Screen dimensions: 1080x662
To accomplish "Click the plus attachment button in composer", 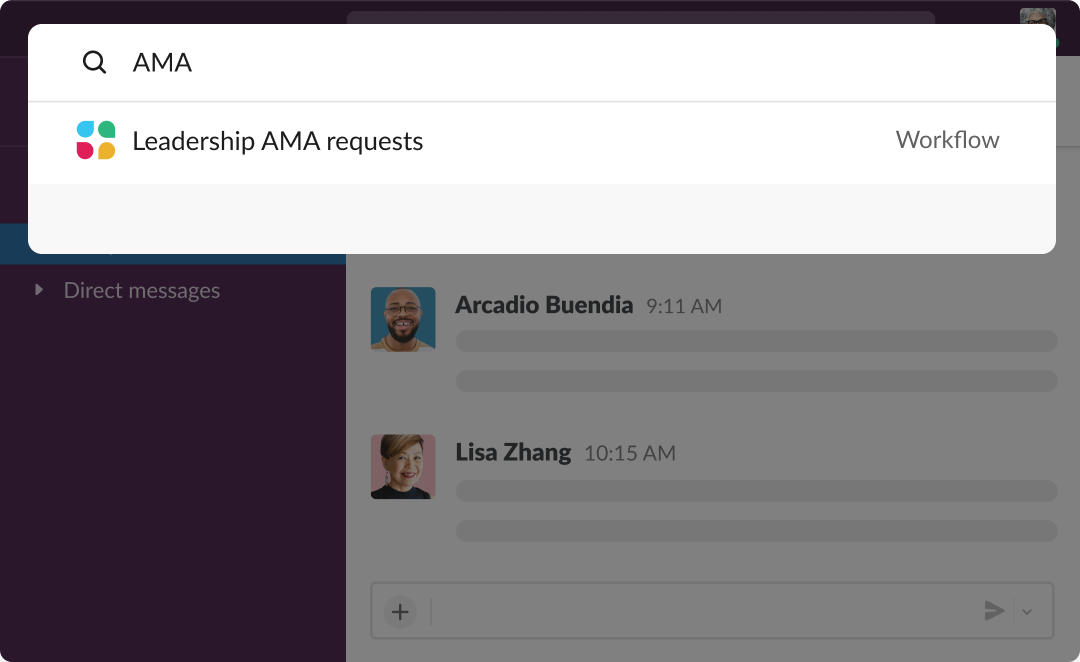I will pyautogui.click(x=400, y=611).
